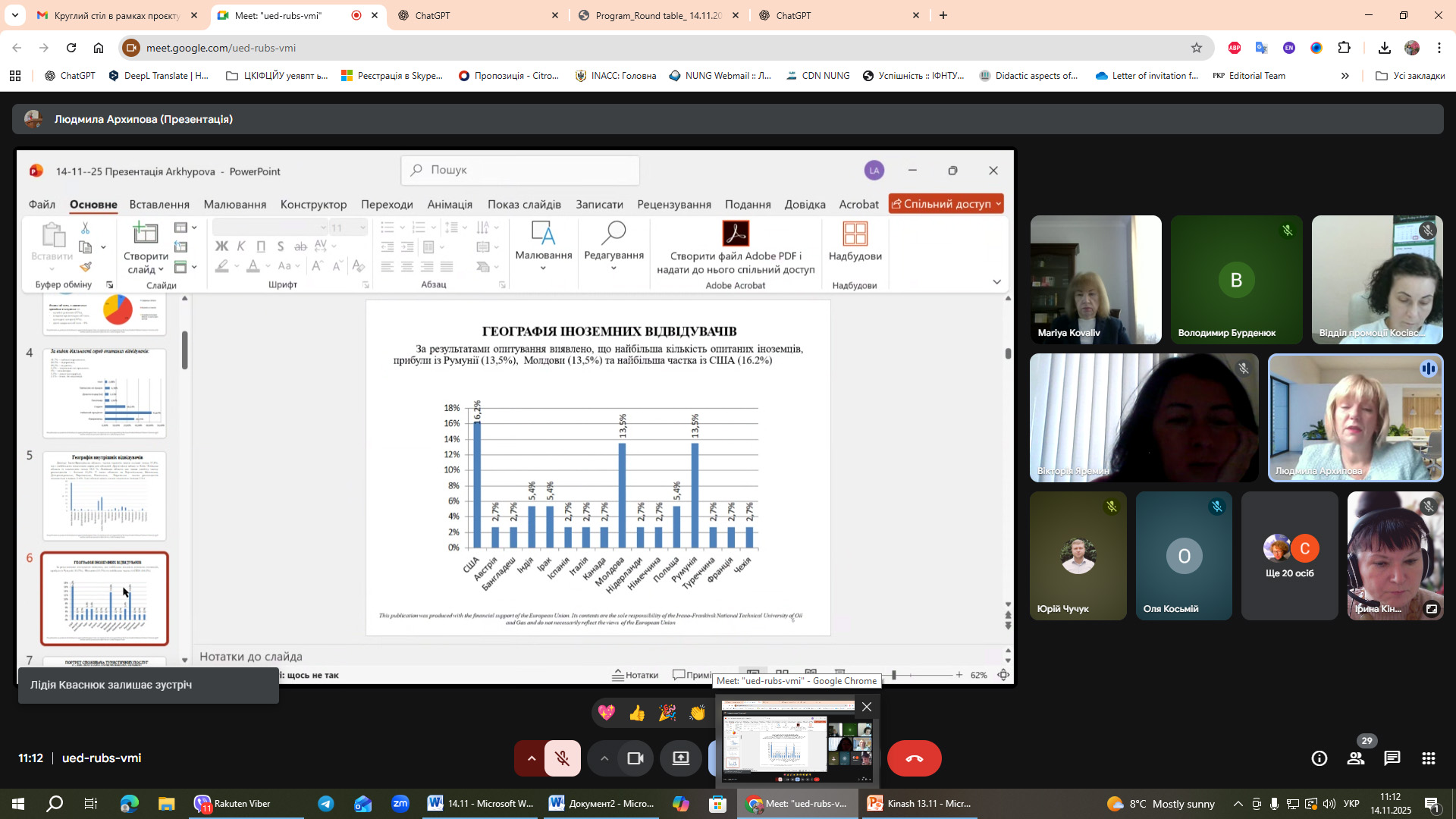This screenshot has width=1456, height=819.
Task: Open meeting details info icon
Action: (1319, 758)
